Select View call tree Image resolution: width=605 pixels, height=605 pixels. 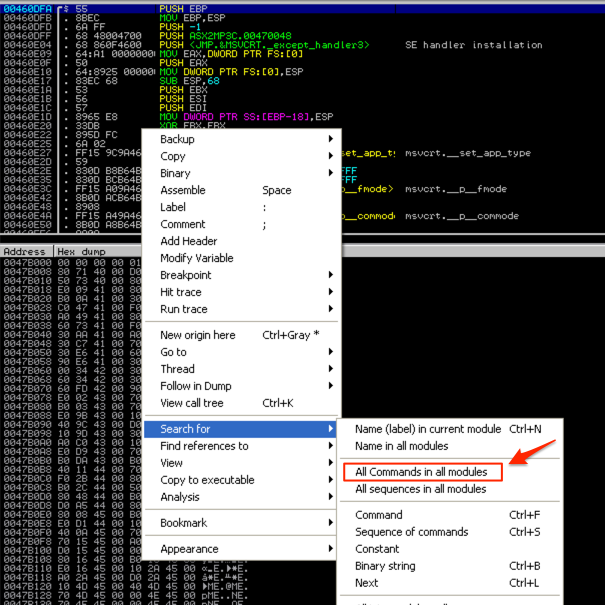[241, 402]
